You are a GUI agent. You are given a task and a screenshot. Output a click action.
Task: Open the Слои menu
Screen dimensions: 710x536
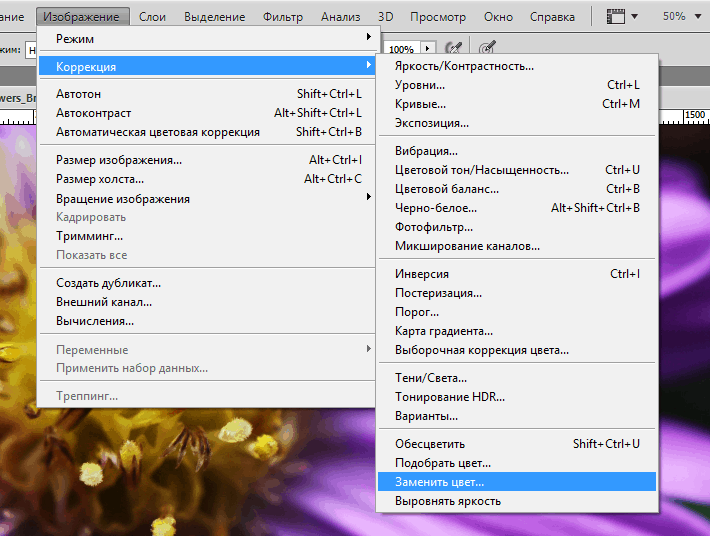tap(152, 17)
